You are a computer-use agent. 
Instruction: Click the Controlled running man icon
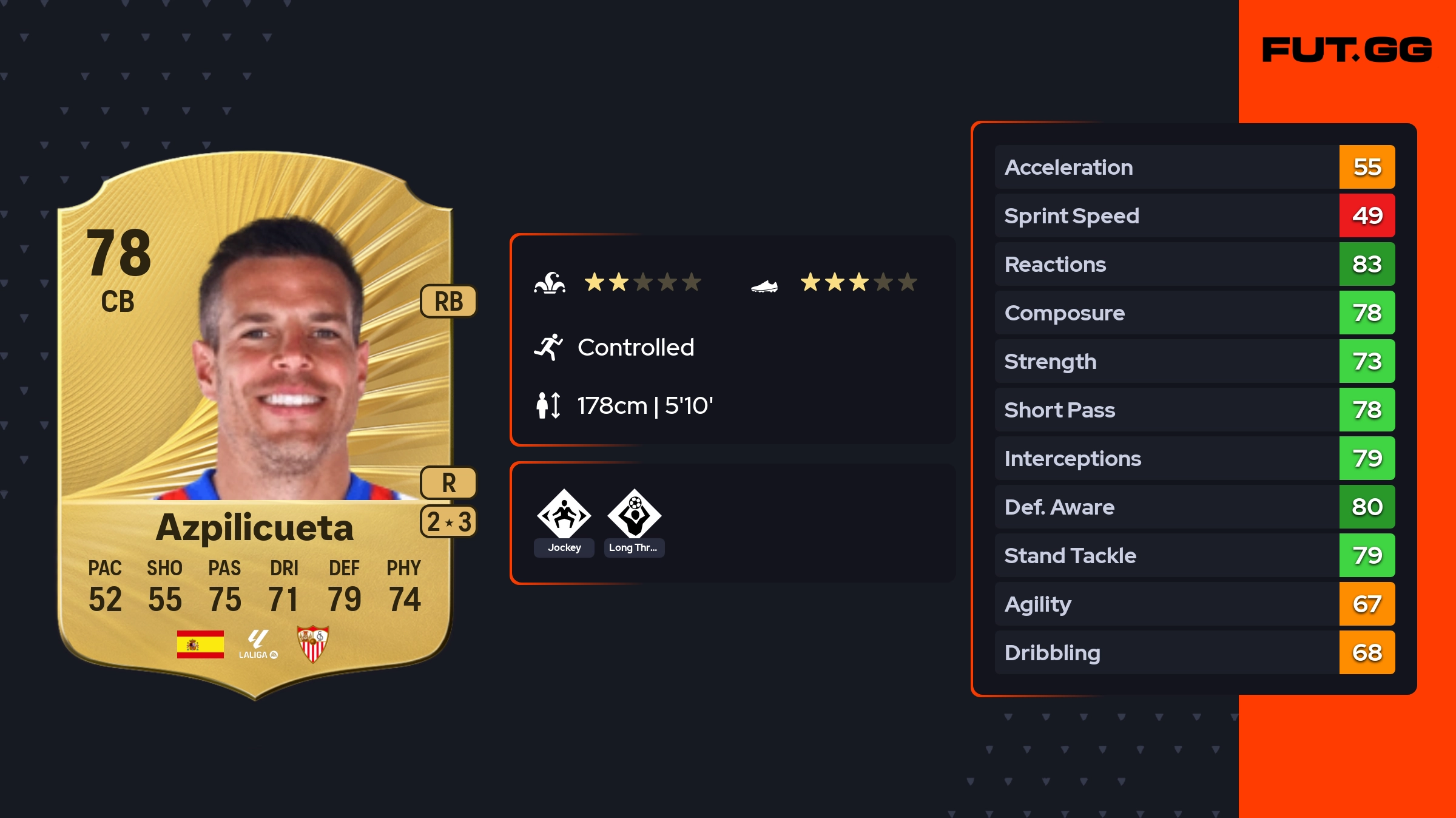click(548, 347)
